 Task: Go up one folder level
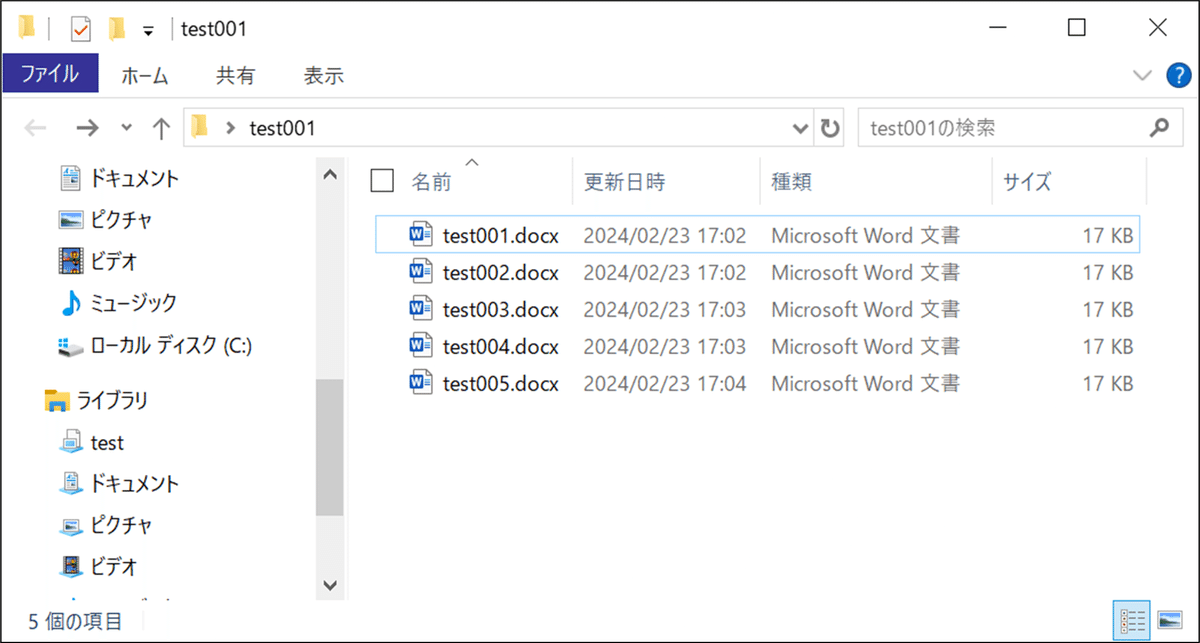point(161,128)
